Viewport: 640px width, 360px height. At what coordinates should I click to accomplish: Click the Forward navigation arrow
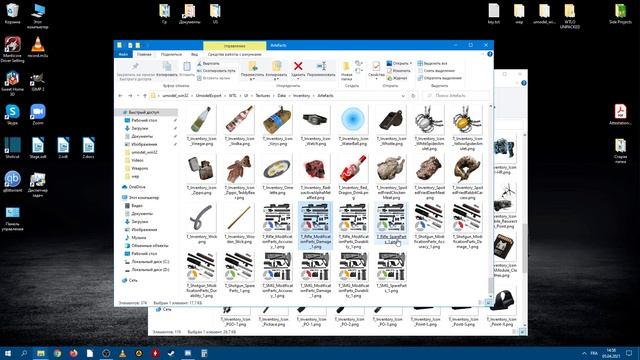tap(130, 96)
